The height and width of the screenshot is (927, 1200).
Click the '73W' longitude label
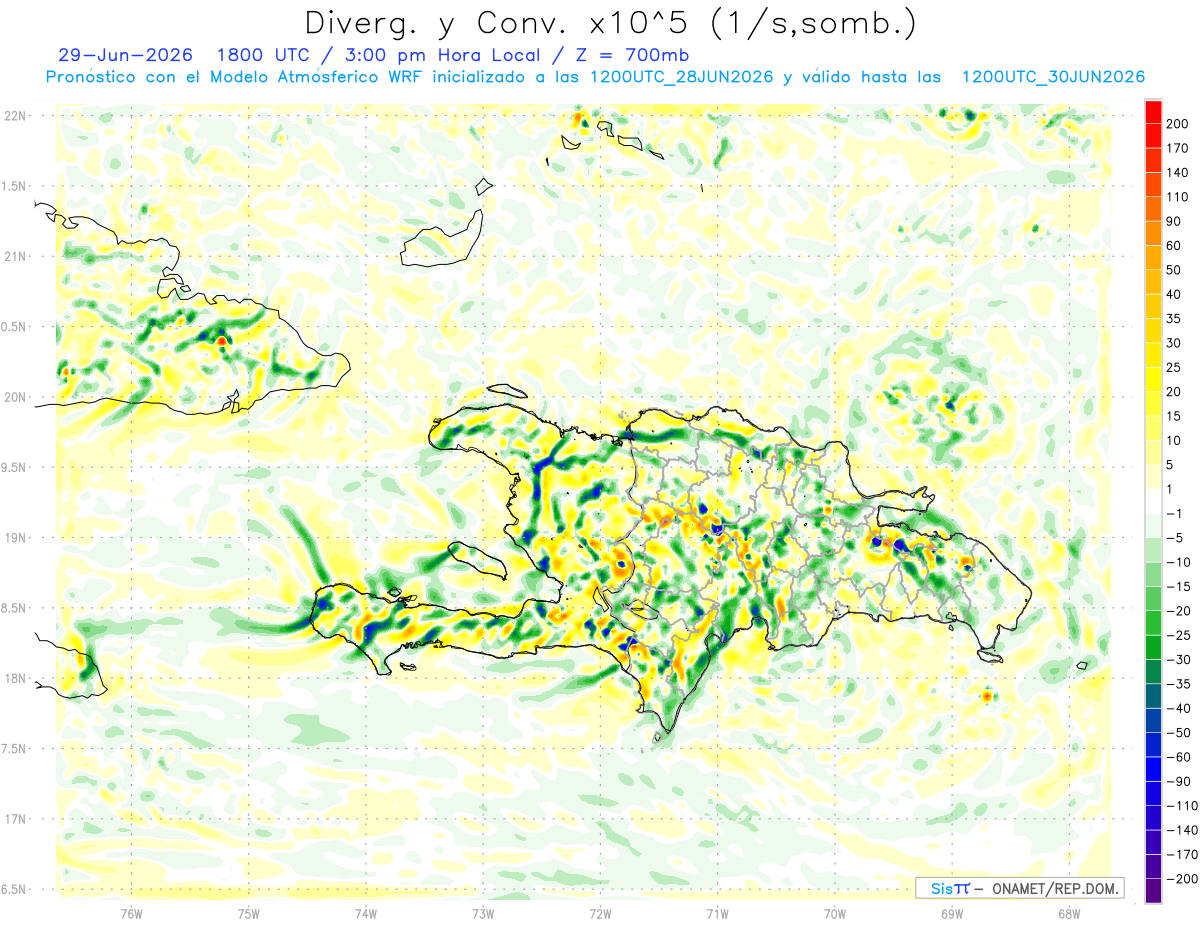point(482,914)
